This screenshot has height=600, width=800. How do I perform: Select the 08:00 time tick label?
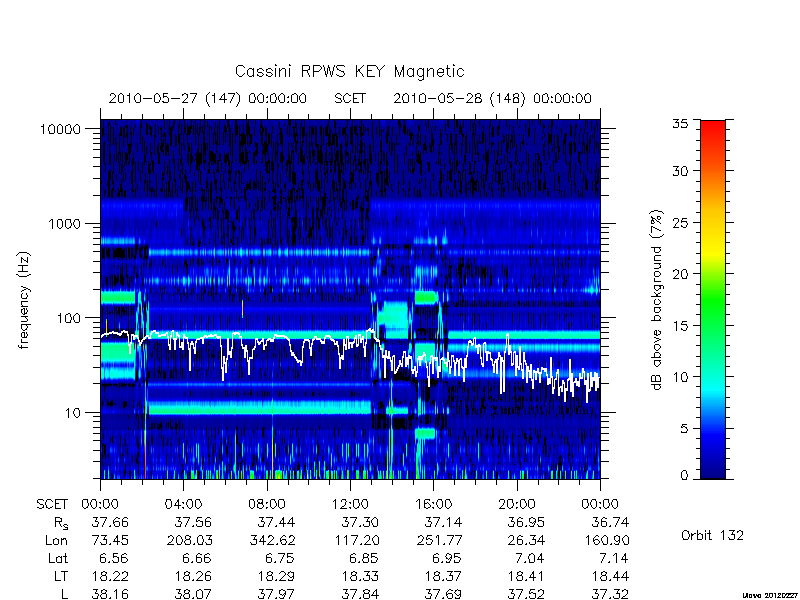tap(267, 505)
